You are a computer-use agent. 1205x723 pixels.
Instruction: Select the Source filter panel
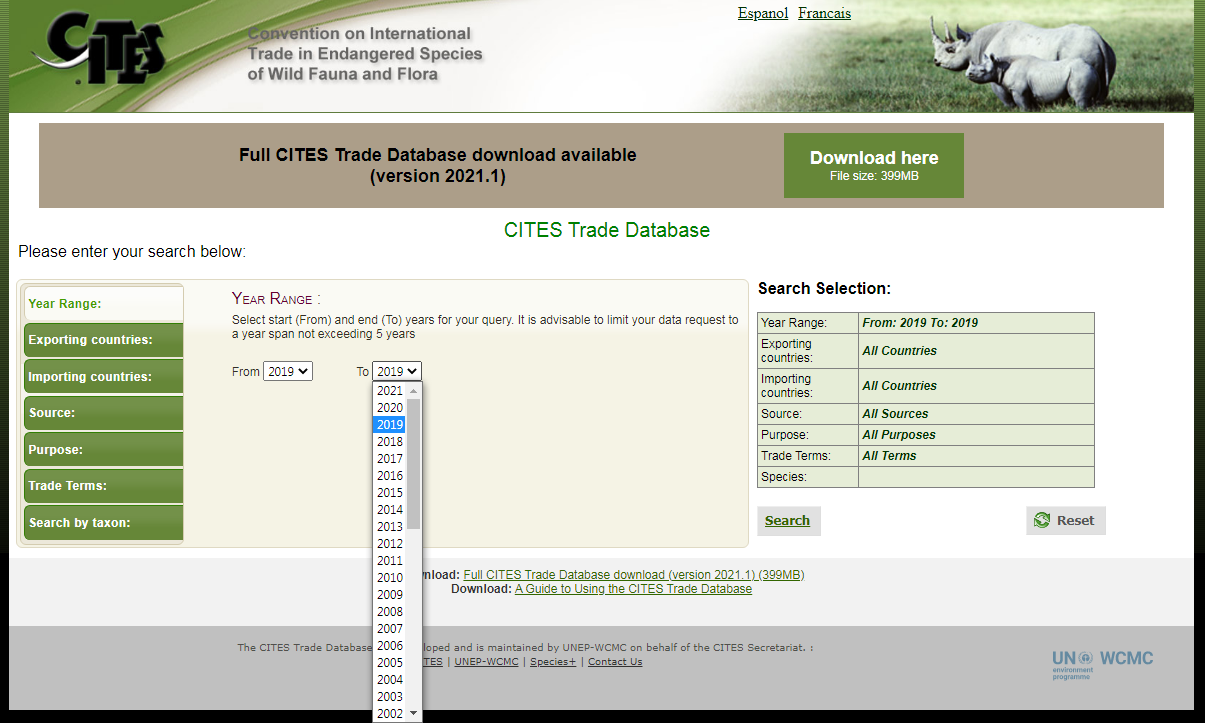pyautogui.click(x=103, y=412)
